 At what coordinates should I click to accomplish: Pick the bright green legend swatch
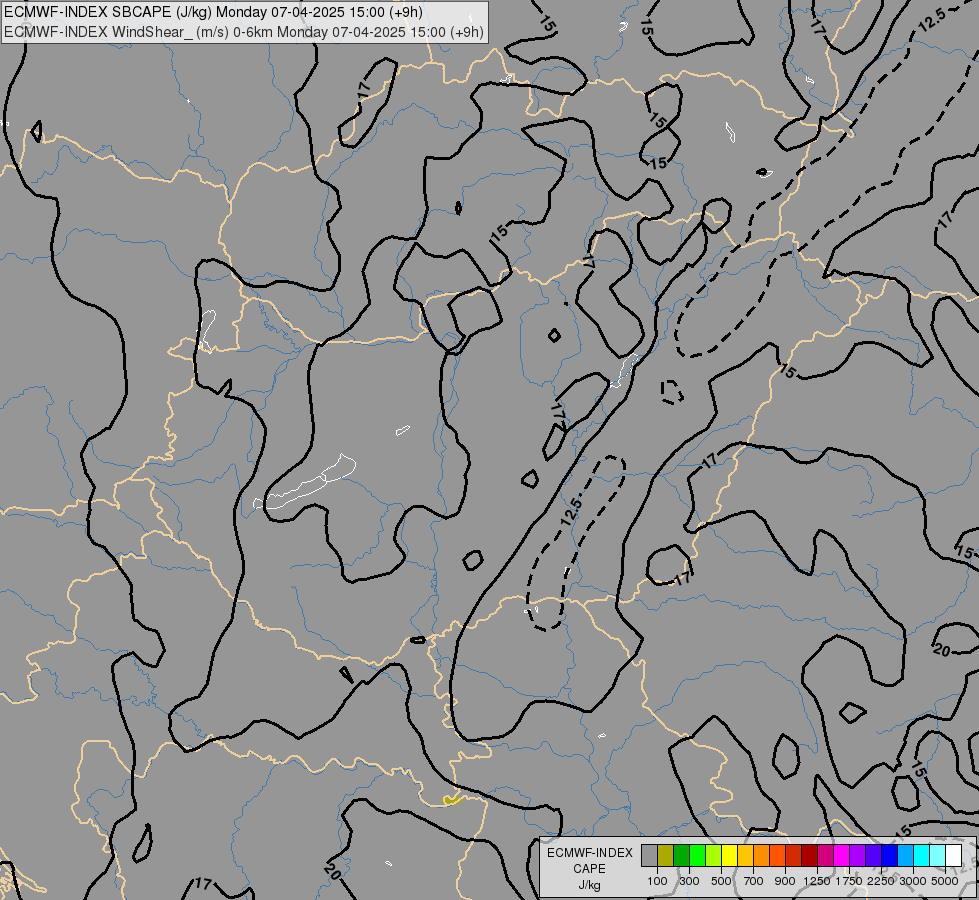tap(697, 855)
